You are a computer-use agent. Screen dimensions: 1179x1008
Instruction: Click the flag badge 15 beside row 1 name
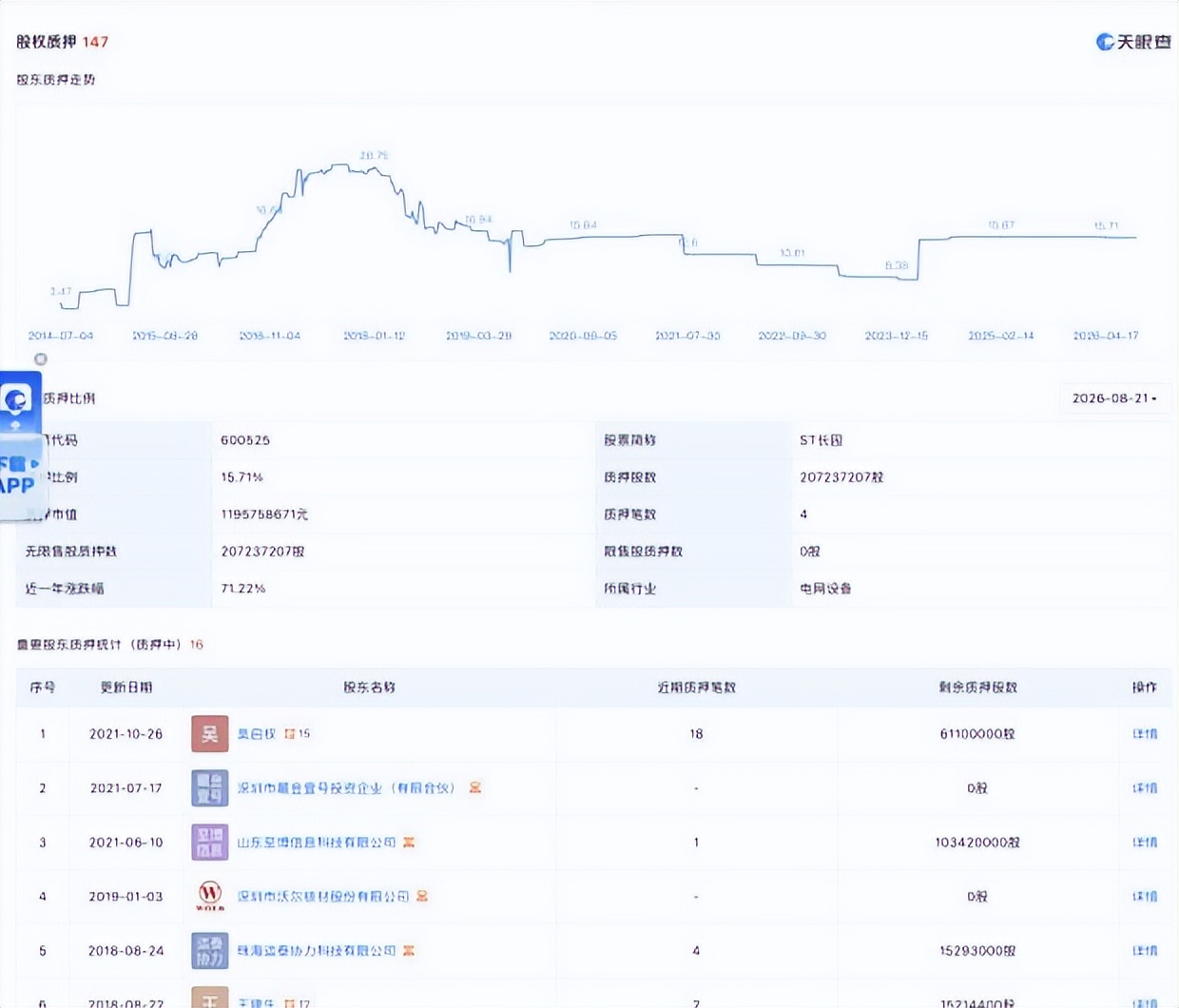pos(298,734)
